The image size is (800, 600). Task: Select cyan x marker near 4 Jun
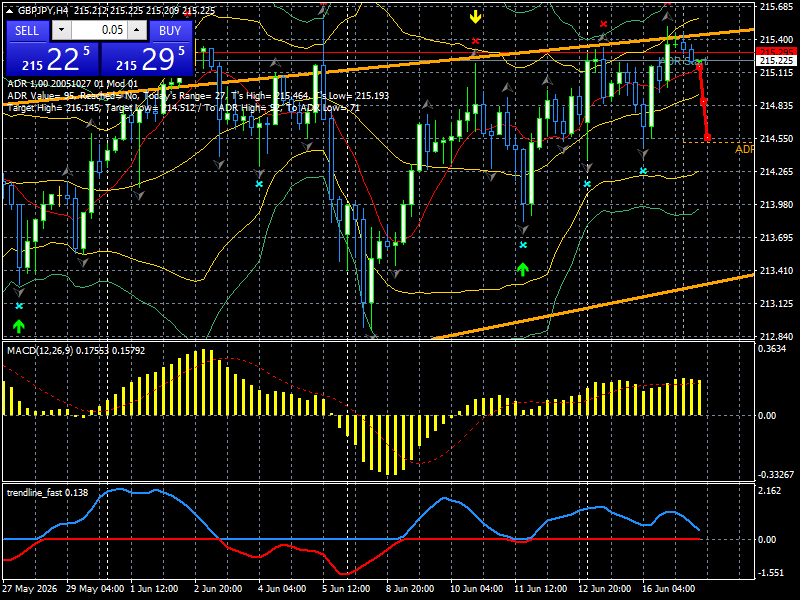coord(259,184)
